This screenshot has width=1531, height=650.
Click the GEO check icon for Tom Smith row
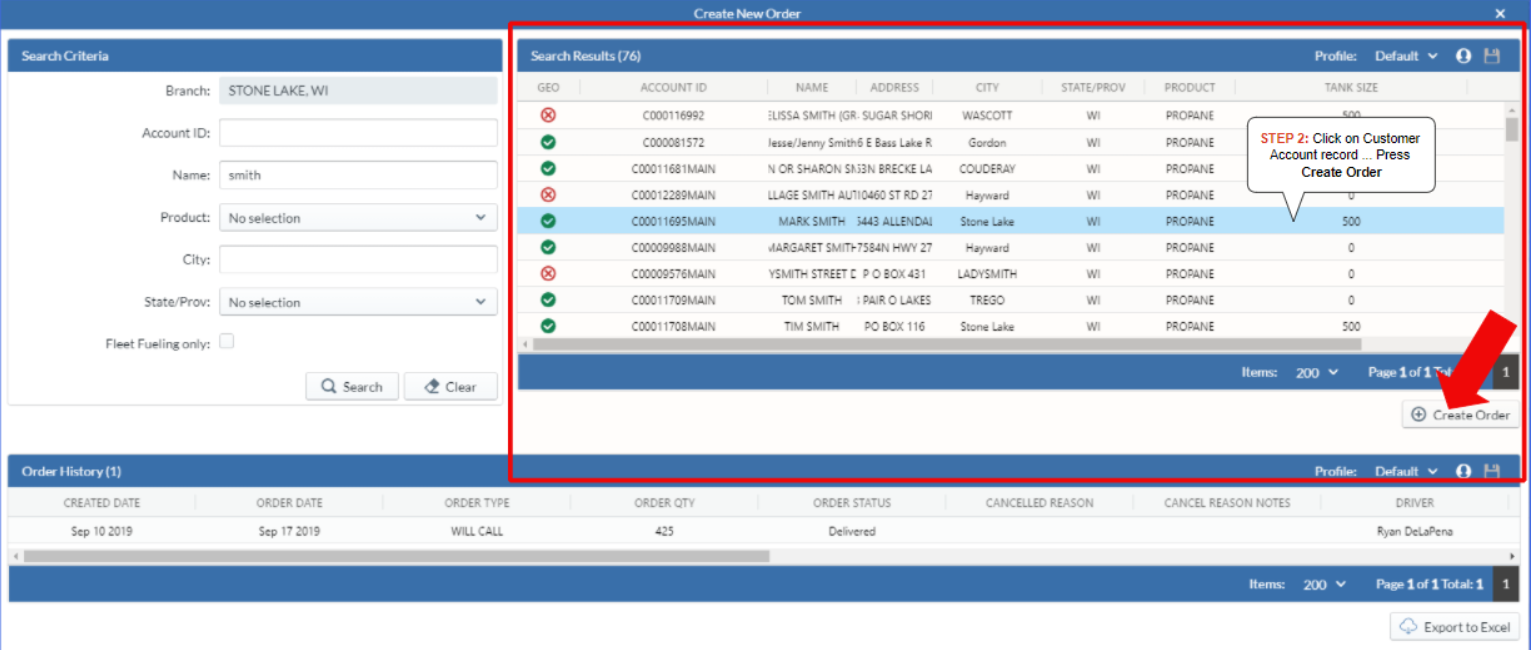(x=548, y=299)
